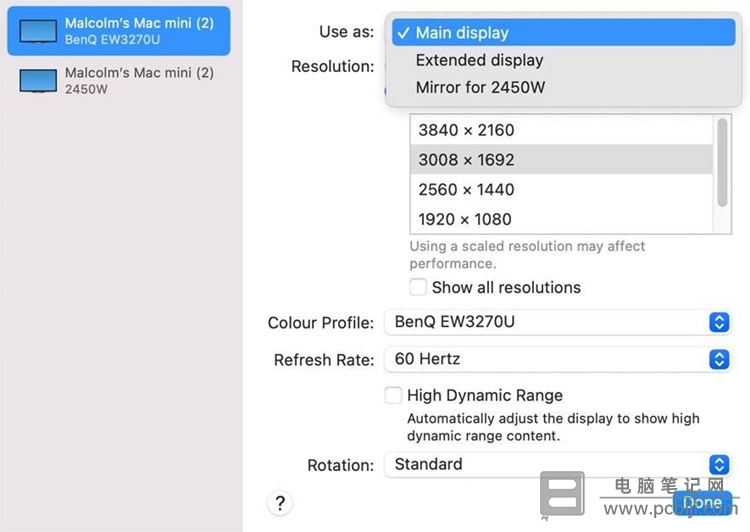Choose Extended display option
This screenshot has height=532, width=750.
pos(563,60)
